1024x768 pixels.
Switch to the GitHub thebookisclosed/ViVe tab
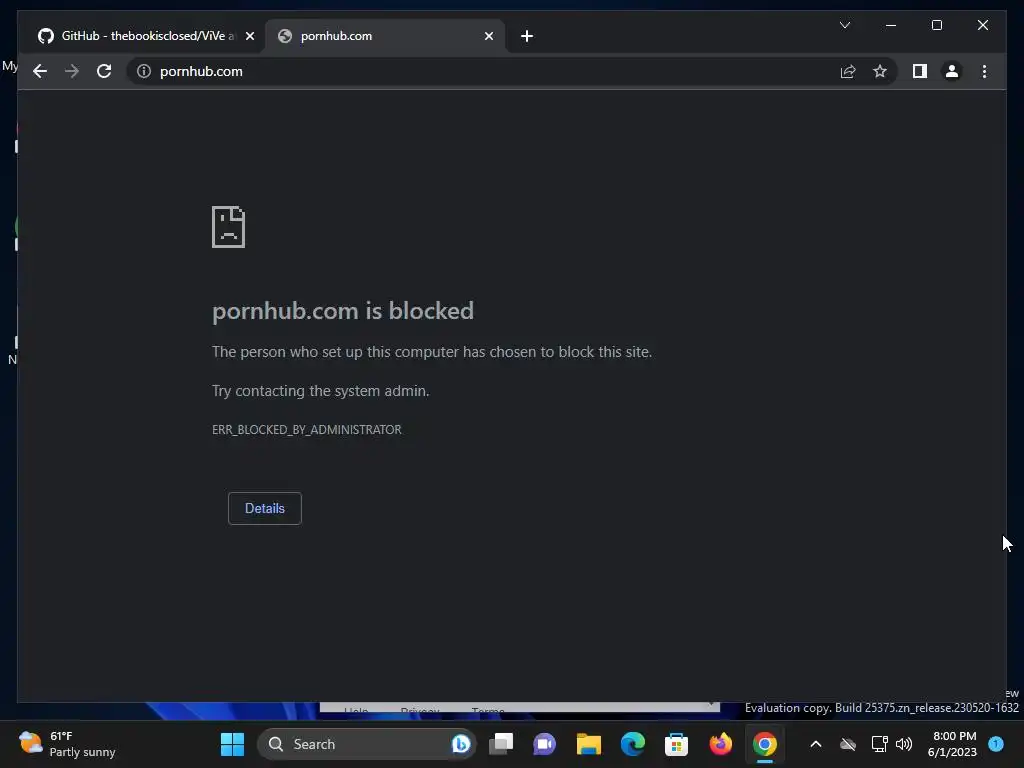pos(138,36)
